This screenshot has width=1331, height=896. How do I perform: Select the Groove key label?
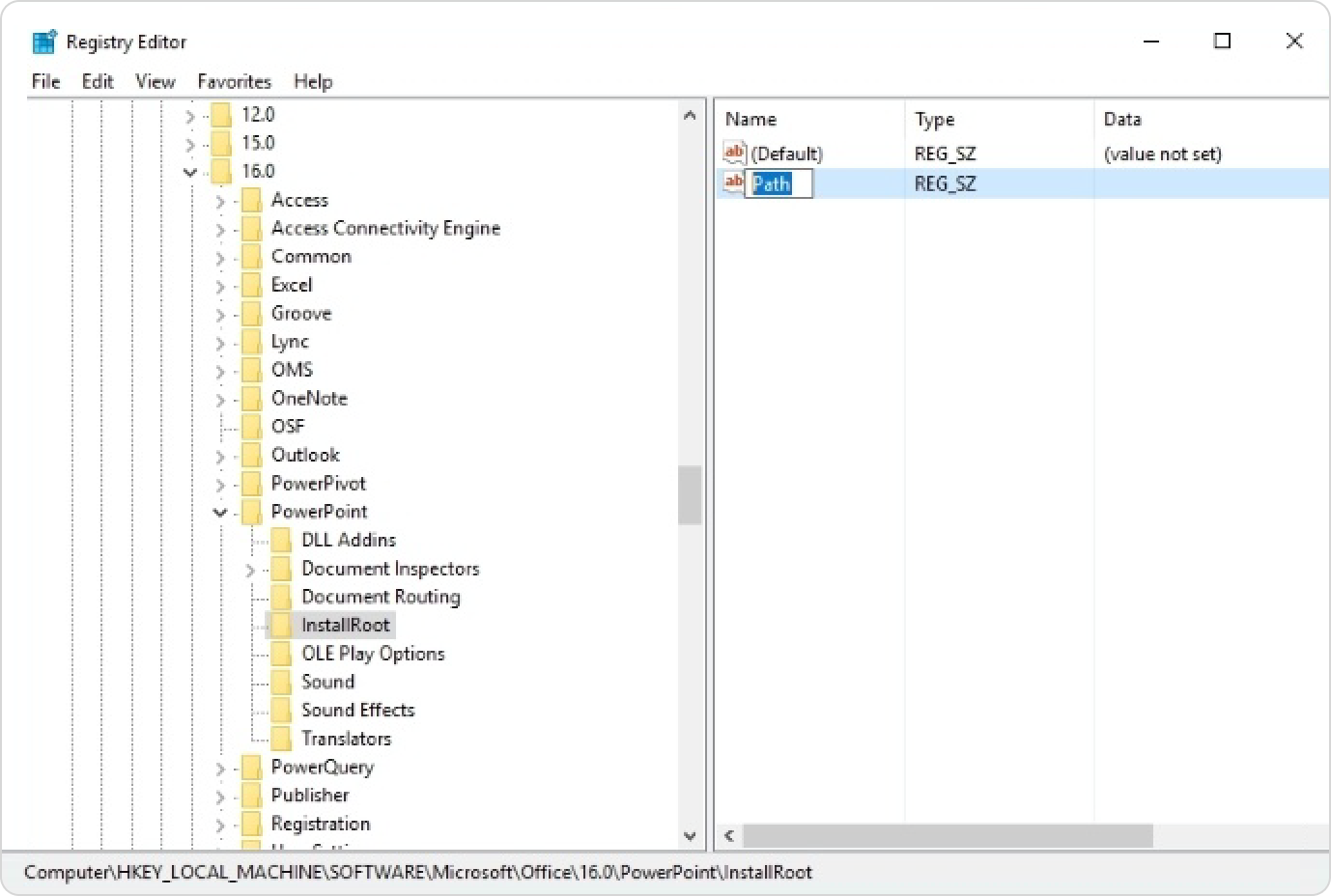(x=301, y=313)
